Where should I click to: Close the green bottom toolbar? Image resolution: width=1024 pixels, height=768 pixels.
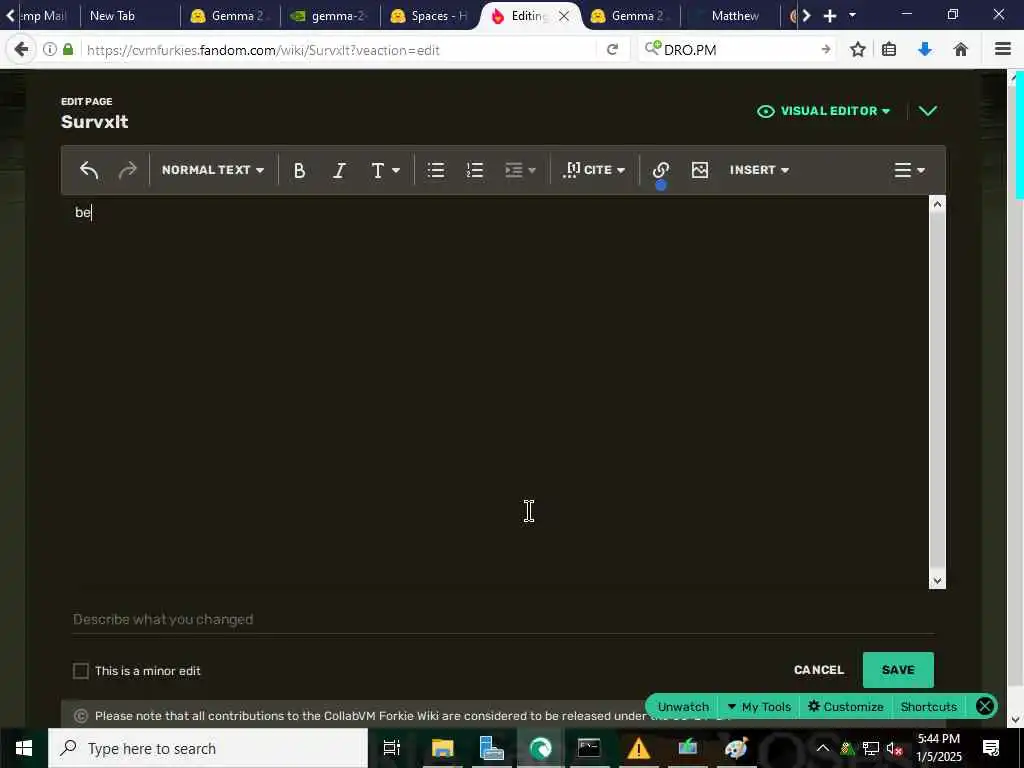click(x=985, y=706)
